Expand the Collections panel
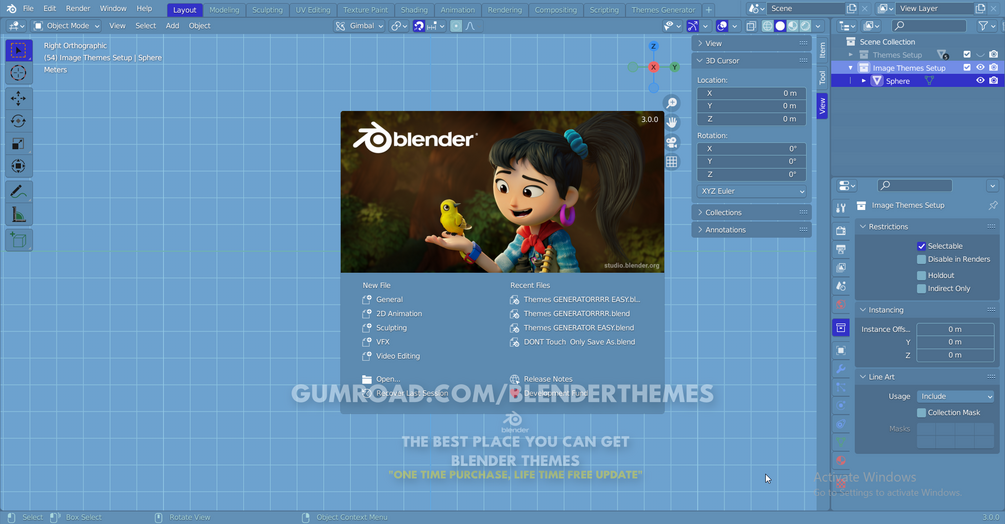Screen dimensions: 1005x524 [x=752, y=213]
